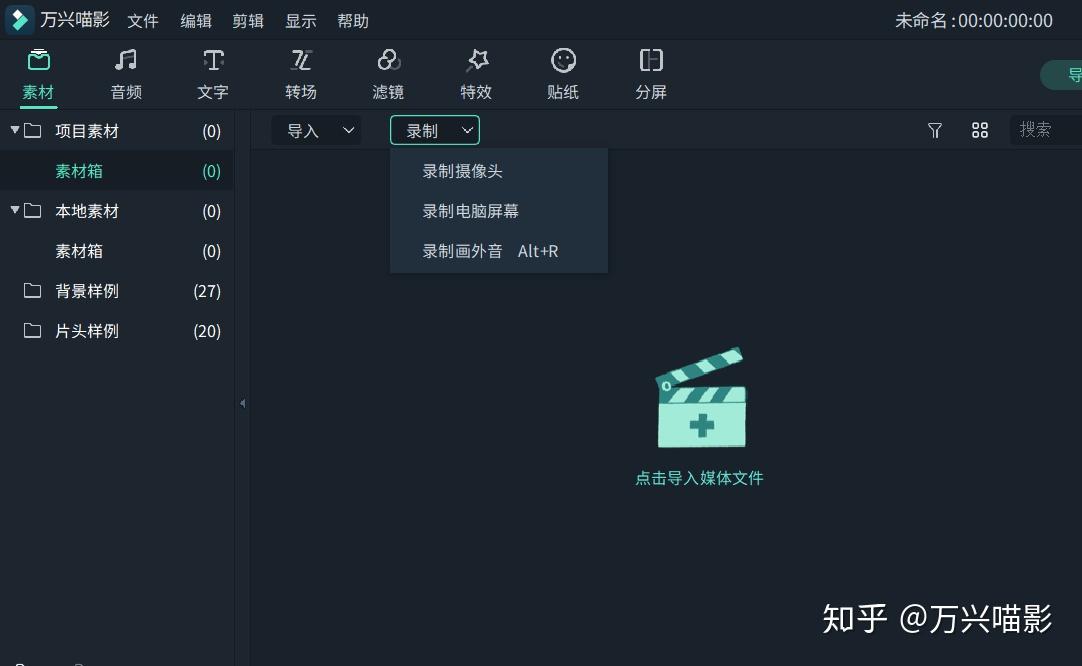Click the clapperboard import media icon

(701, 398)
